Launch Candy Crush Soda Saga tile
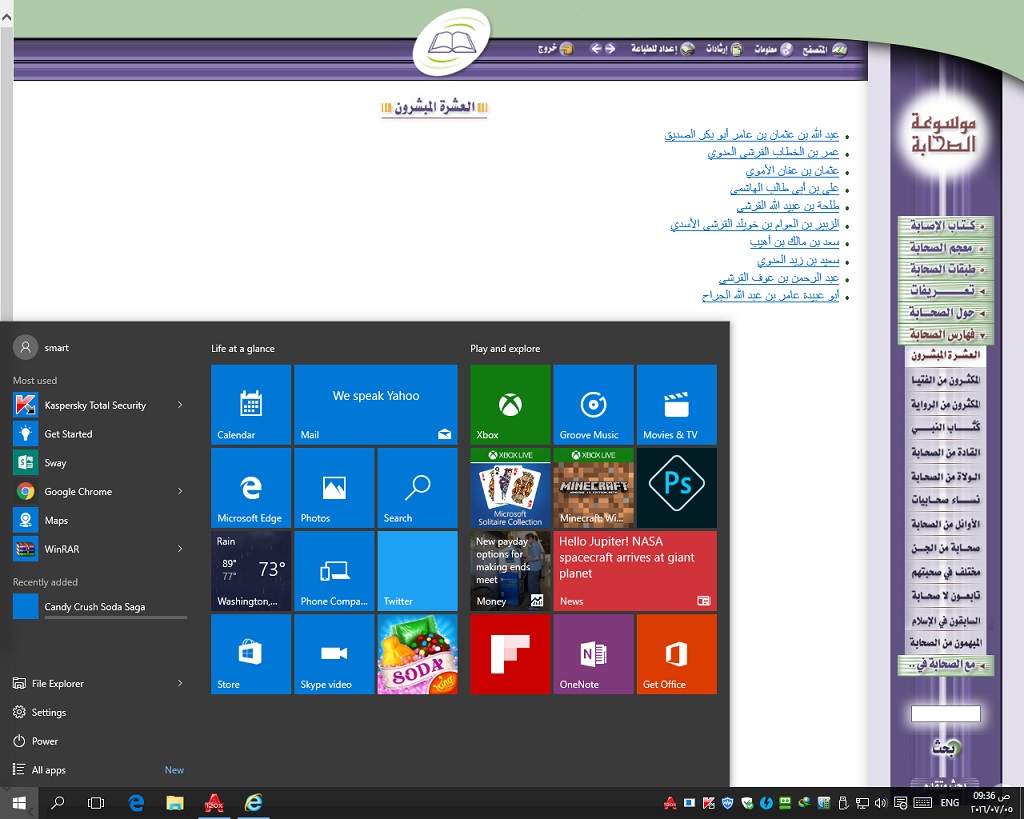The width and height of the screenshot is (1024, 819). point(417,654)
